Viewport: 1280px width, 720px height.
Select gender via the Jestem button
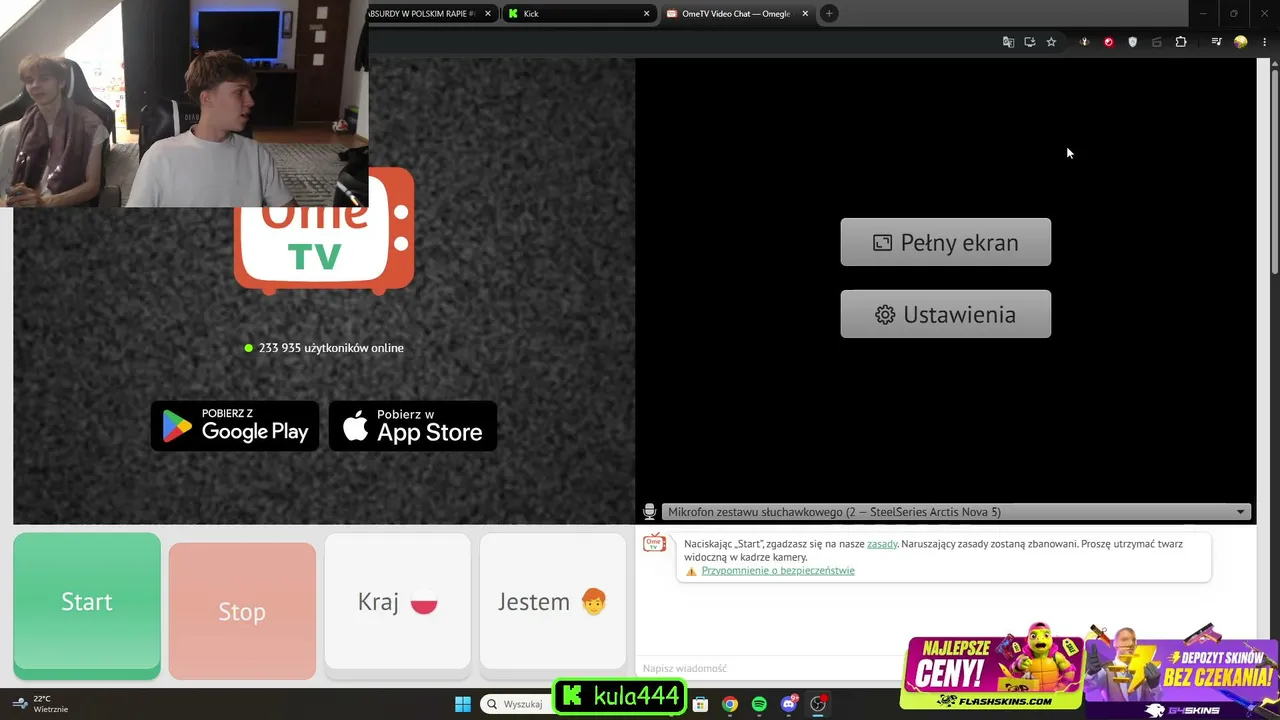point(552,601)
